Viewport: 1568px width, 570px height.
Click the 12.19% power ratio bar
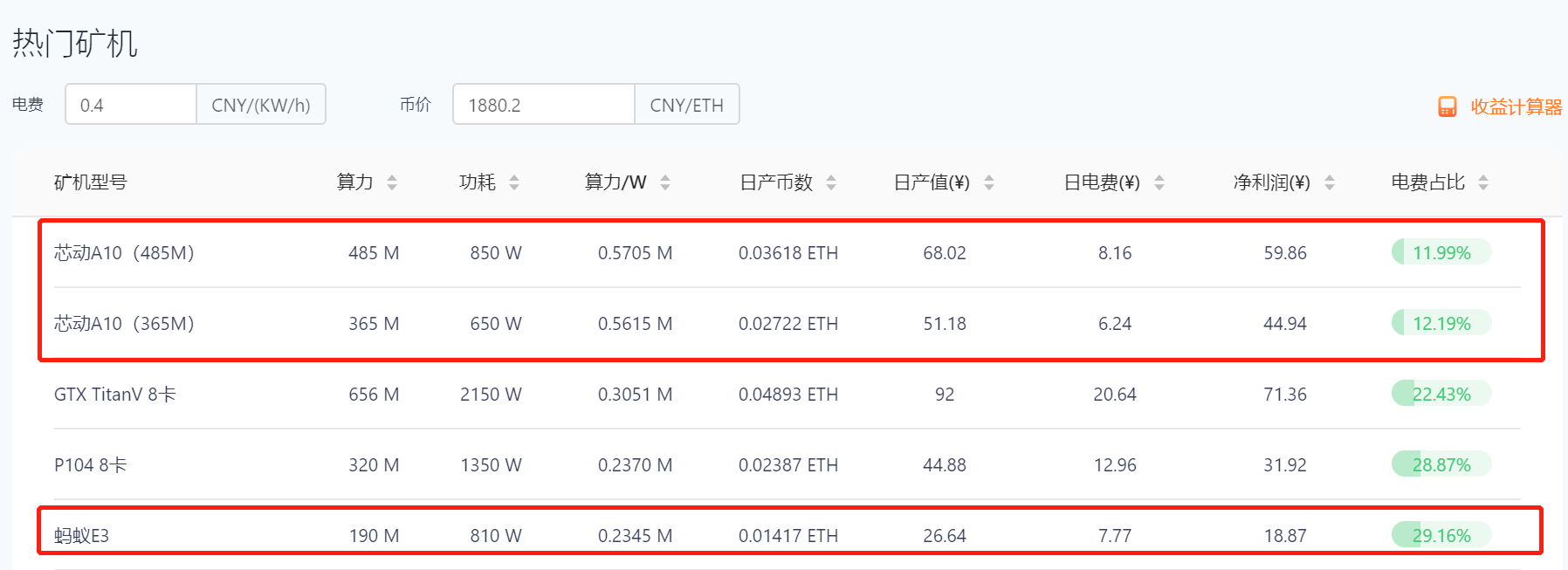coord(1441,323)
